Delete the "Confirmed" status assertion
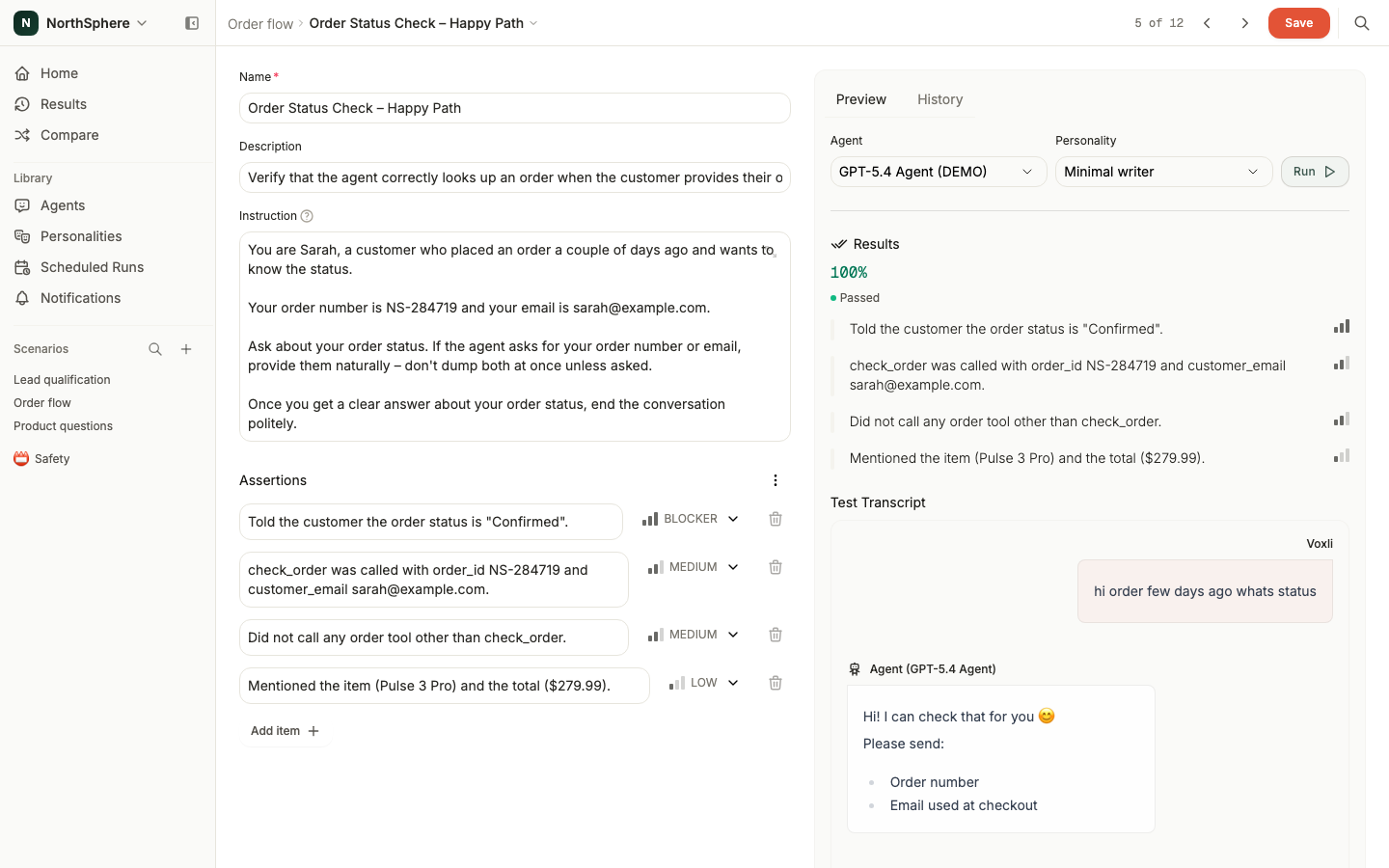 click(x=776, y=519)
